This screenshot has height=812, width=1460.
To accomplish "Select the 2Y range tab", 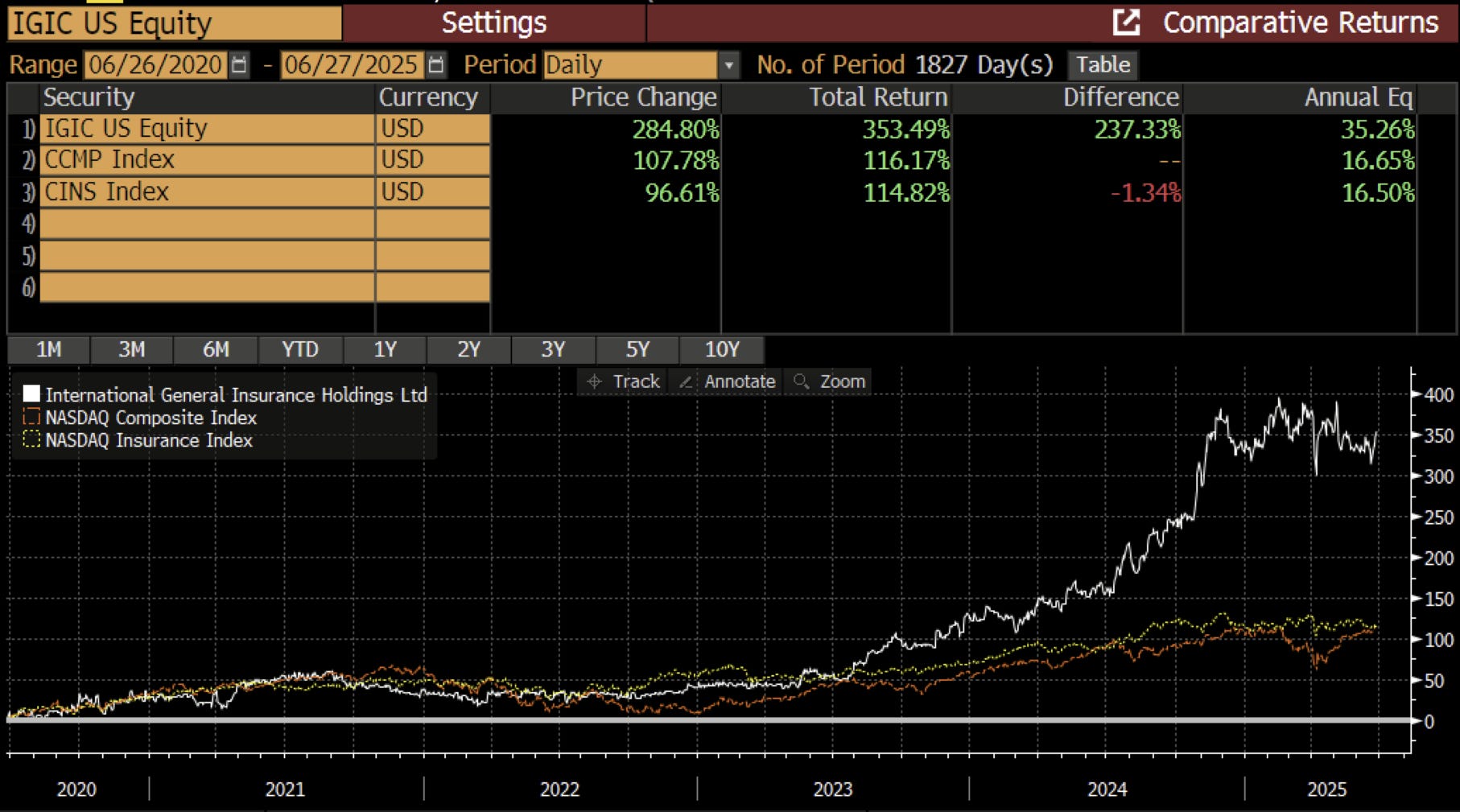I will (x=469, y=350).
